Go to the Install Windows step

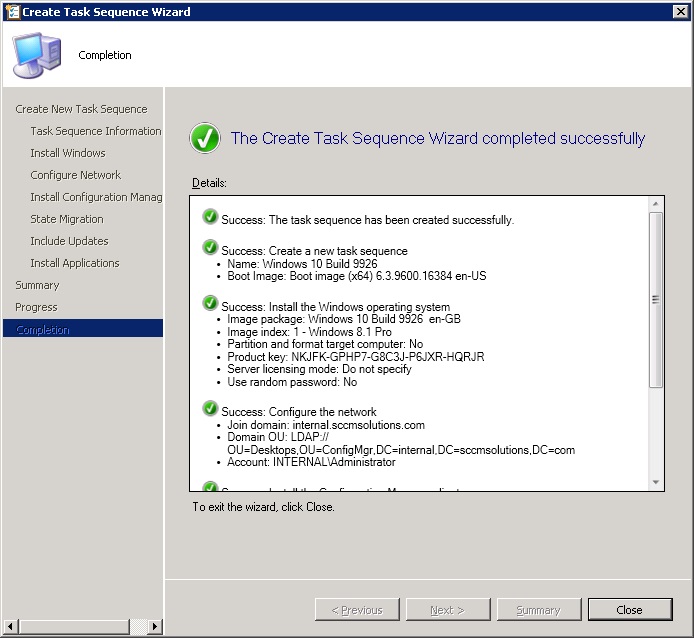(67, 153)
